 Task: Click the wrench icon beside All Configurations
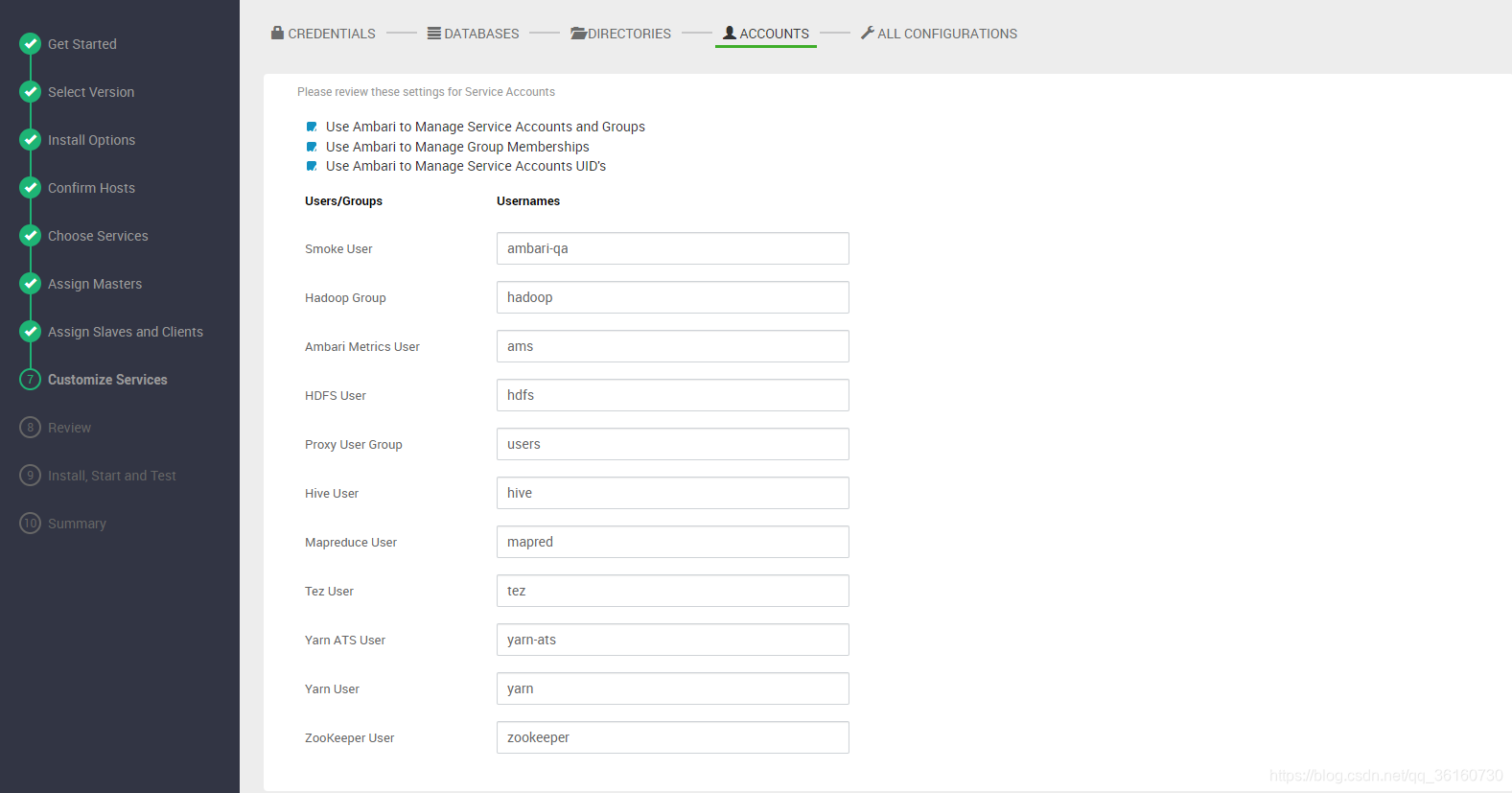point(868,33)
